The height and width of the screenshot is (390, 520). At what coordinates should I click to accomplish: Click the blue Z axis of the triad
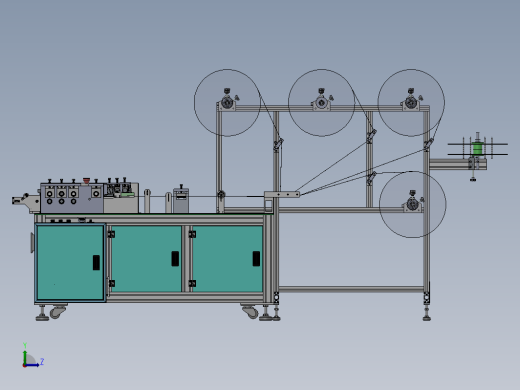pyautogui.click(x=32, y=365)
